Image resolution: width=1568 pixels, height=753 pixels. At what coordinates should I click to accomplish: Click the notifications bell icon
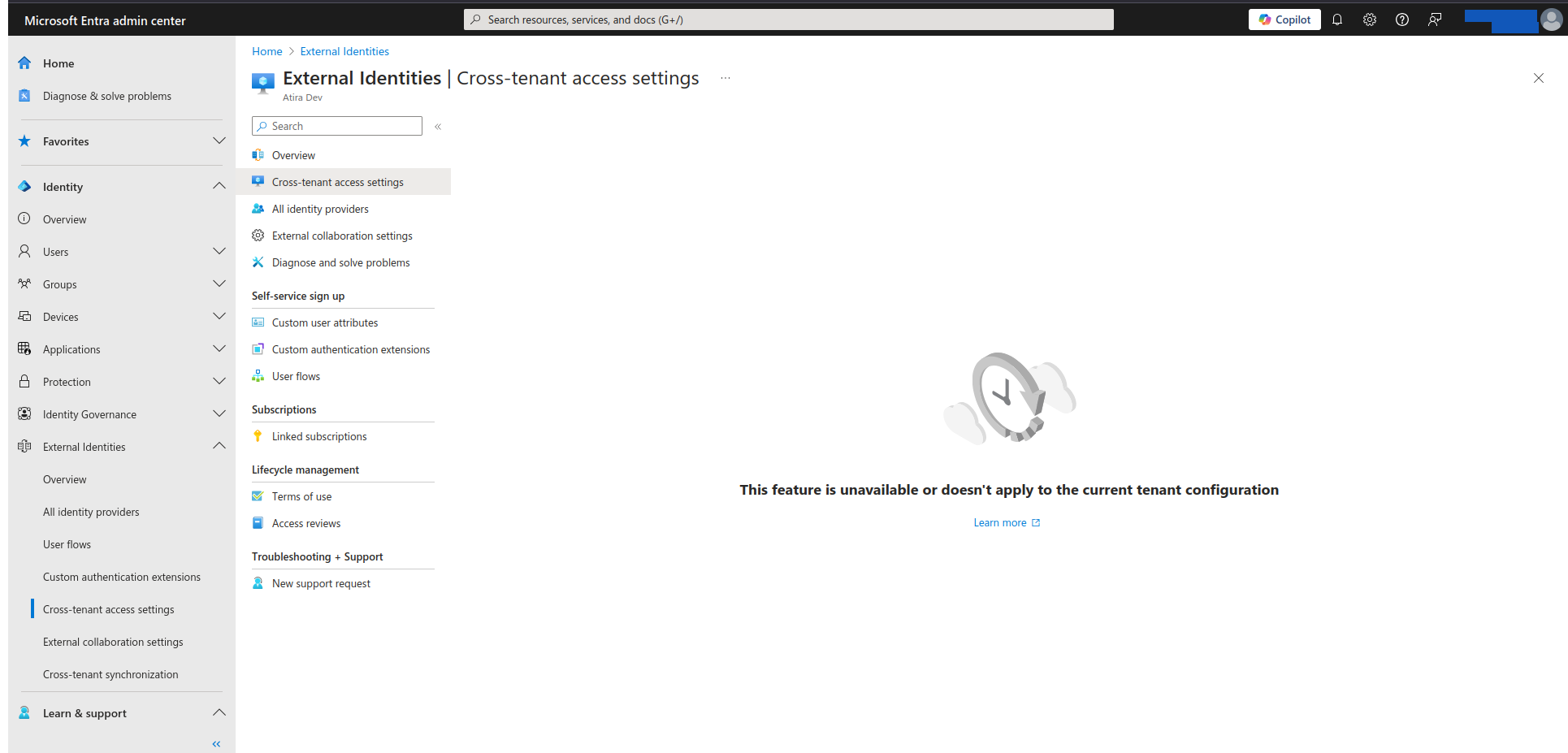[1337, 19]
